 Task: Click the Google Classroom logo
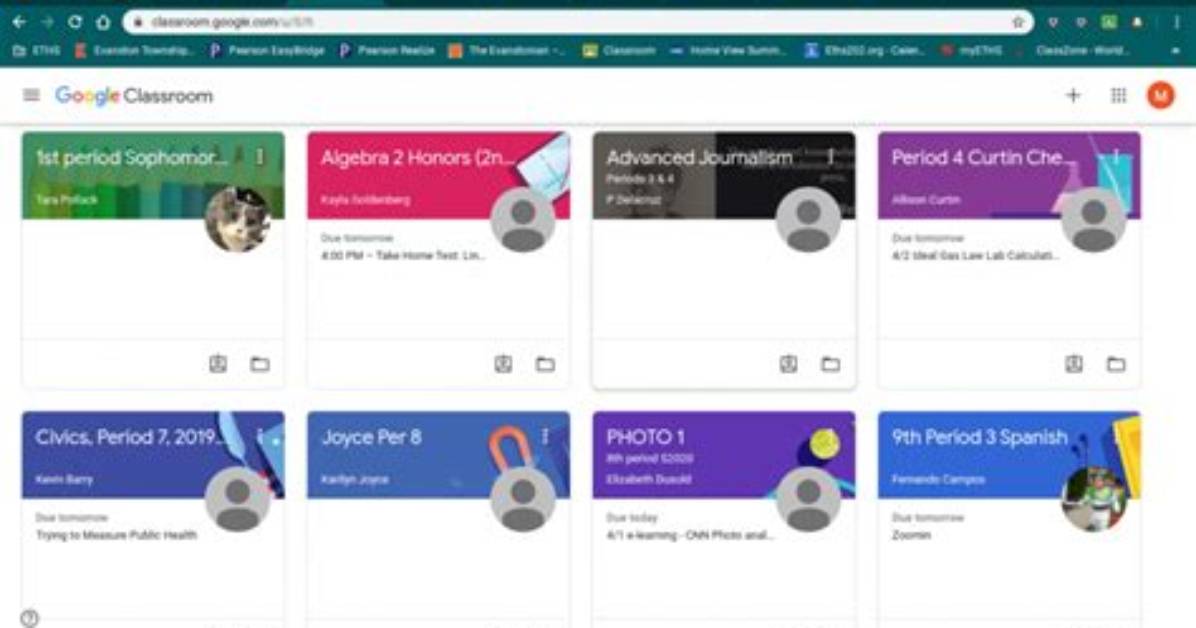(x=134, y=95)
